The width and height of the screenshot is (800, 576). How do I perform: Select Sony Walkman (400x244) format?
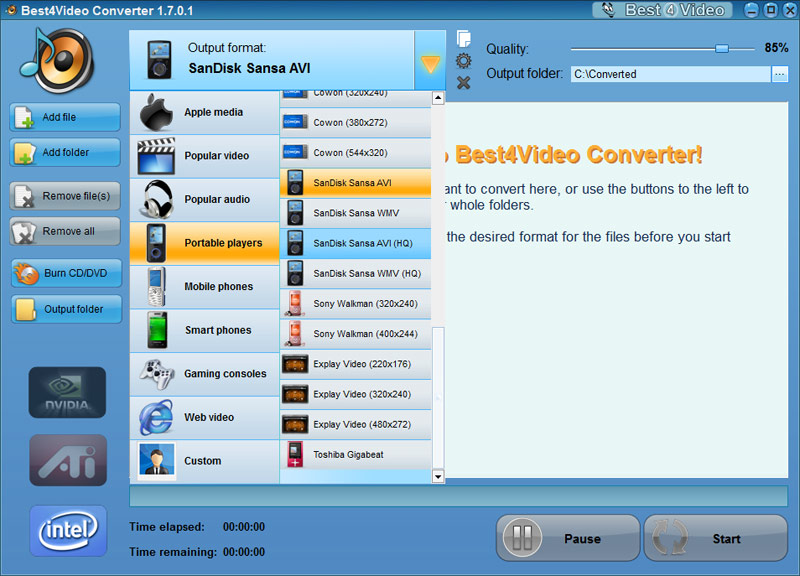tap(356, 334)
